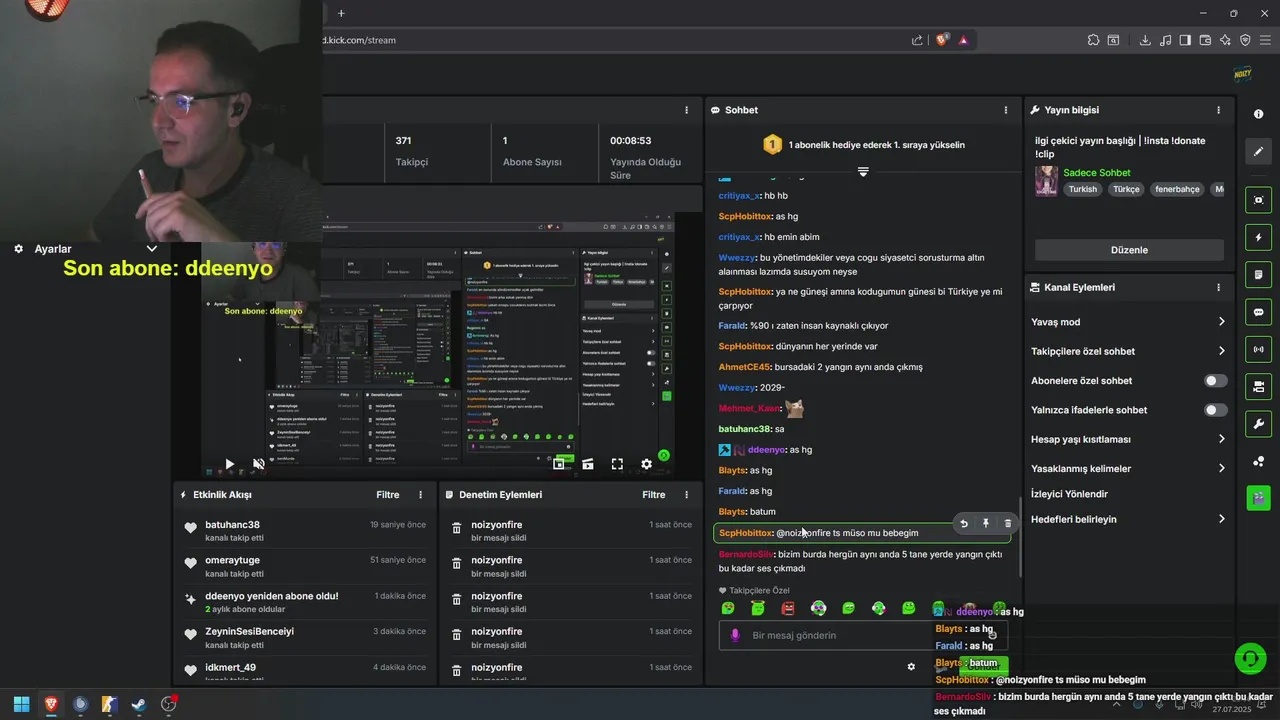Click Filtre in Denetim Eylemleri panel

coord(654,495)
